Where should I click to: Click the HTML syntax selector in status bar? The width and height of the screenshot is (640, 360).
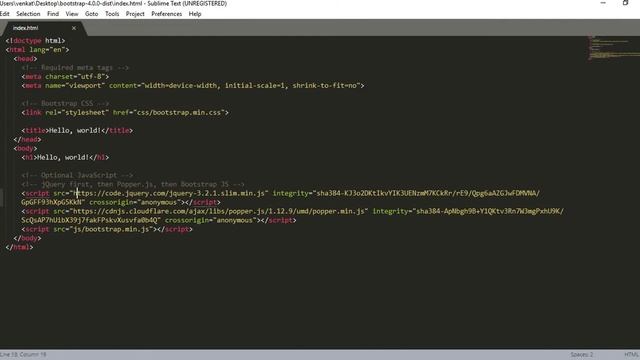coord(631,355)
